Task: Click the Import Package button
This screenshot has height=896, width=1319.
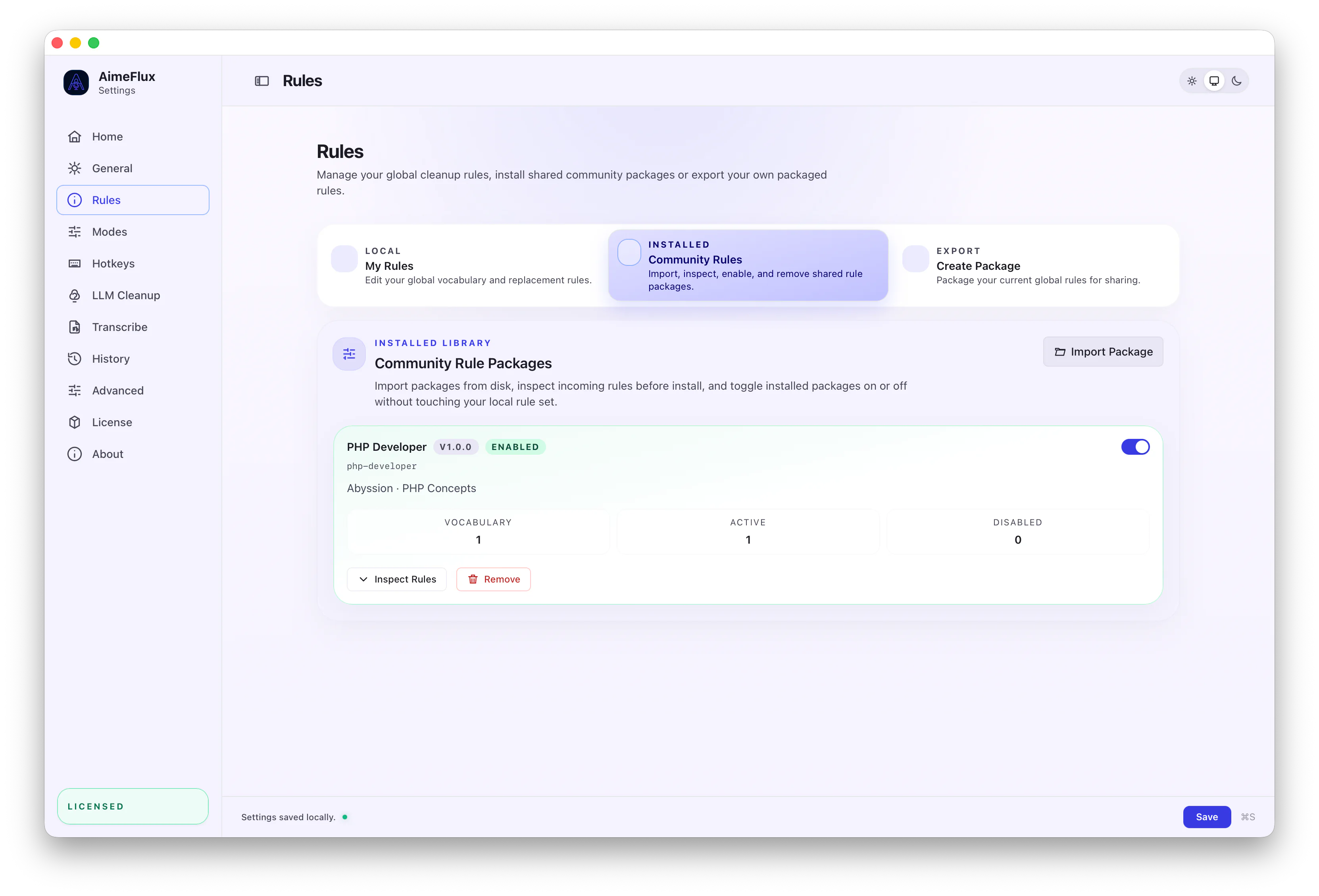Action: 1103,352
